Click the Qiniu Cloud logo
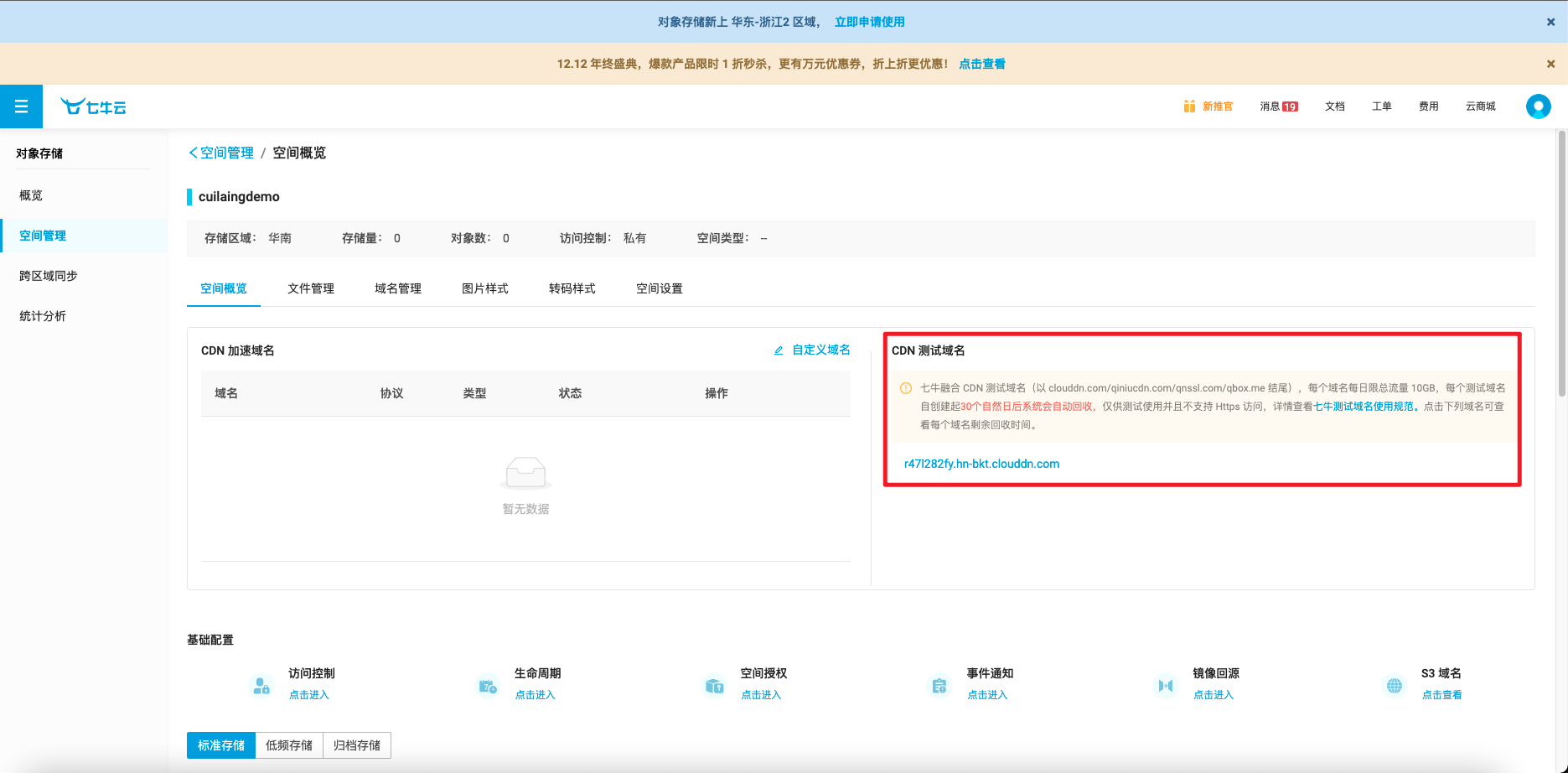This screenshot has width=1568, height=773. (x=93, y=106)
